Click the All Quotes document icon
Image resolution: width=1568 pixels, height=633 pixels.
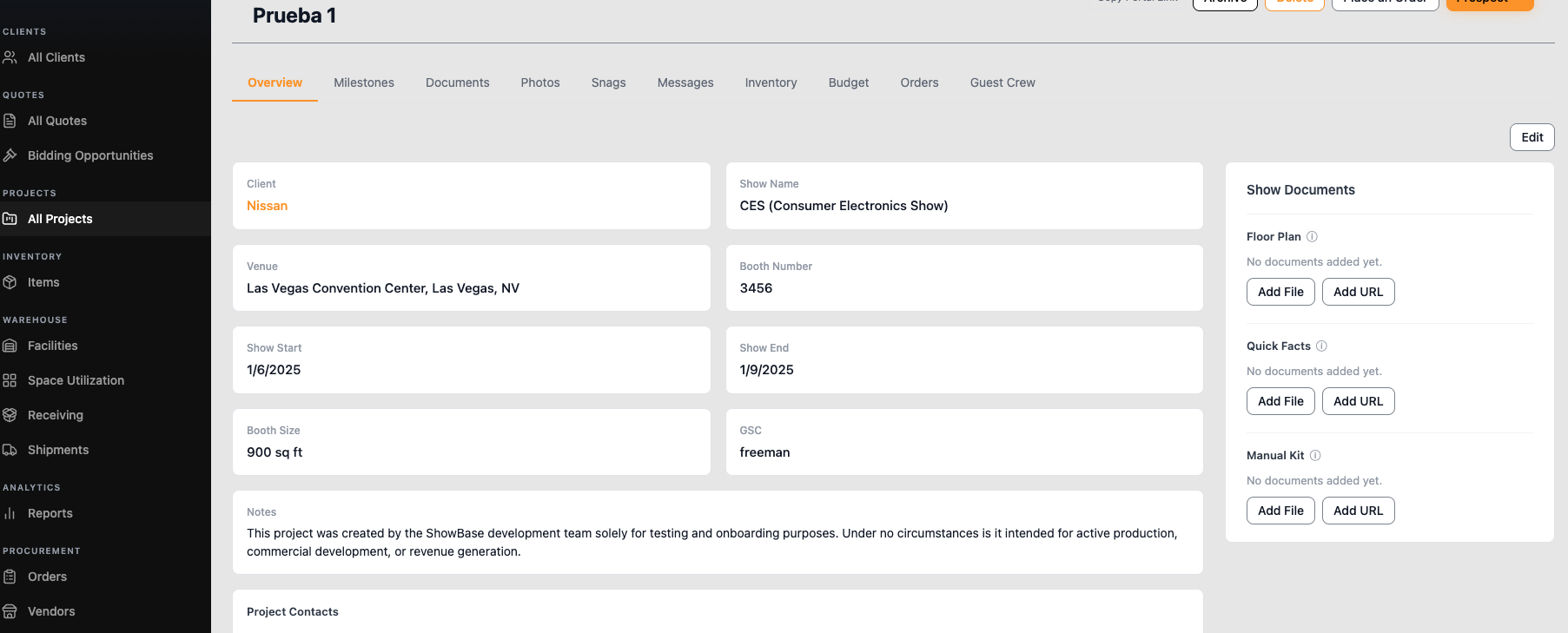[10, 121]
